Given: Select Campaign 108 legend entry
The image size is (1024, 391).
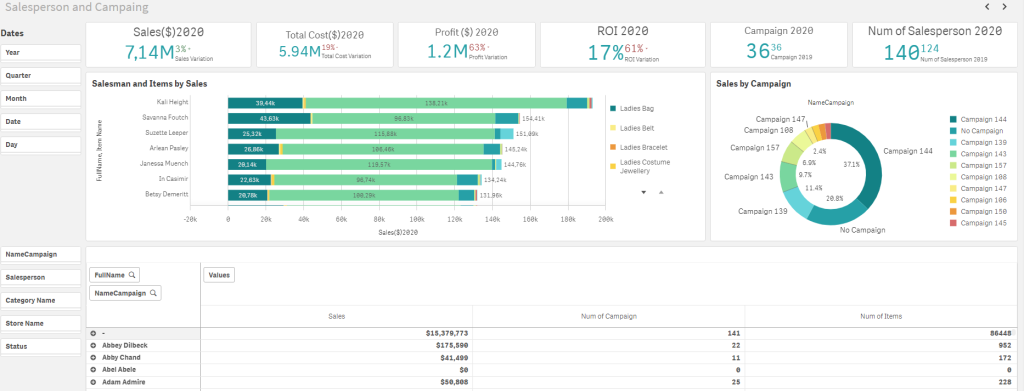Looking at the screenshot, I should 978,177.
